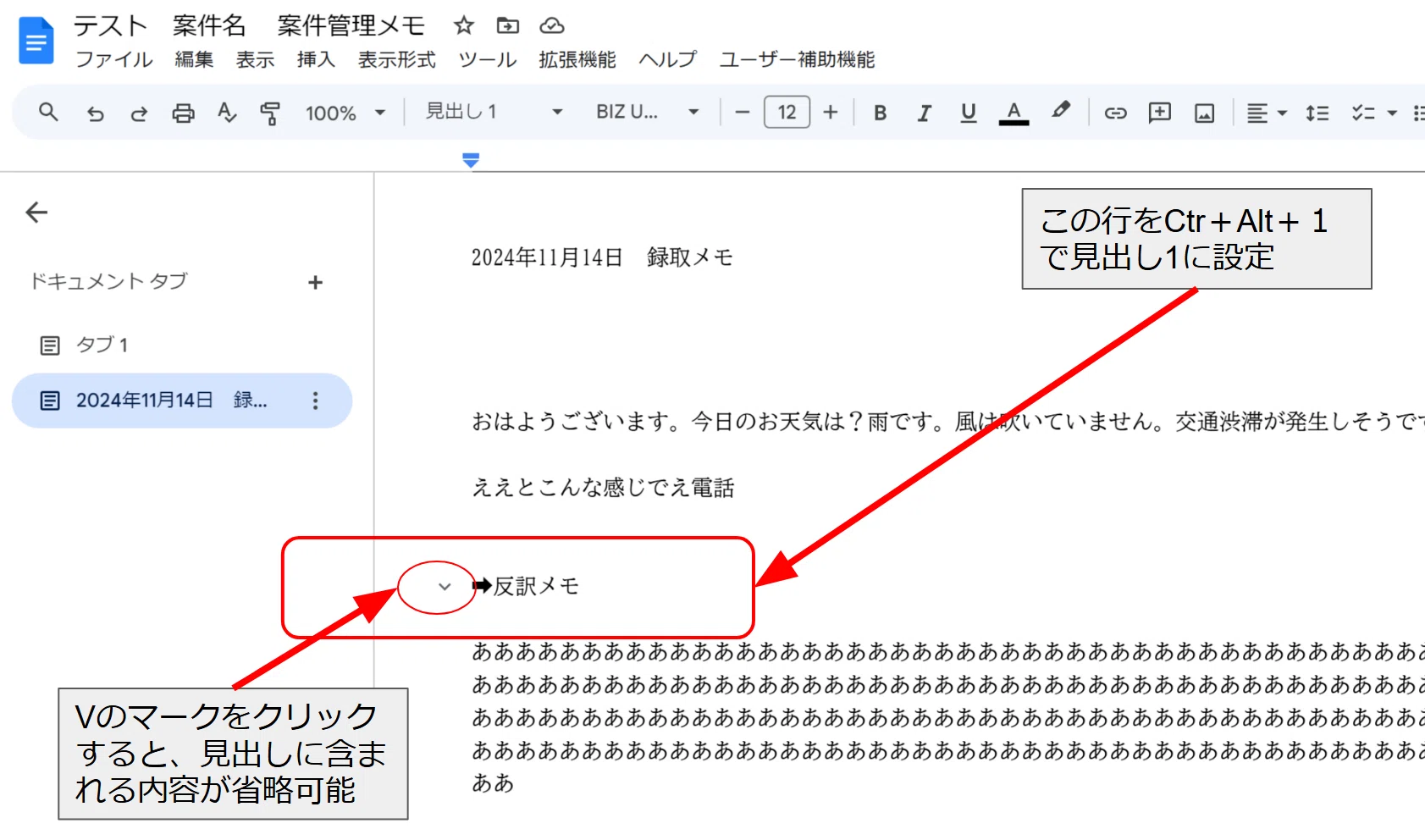Click the 反訳メモ heading text
1425x840 pixels.
(536, 586)
